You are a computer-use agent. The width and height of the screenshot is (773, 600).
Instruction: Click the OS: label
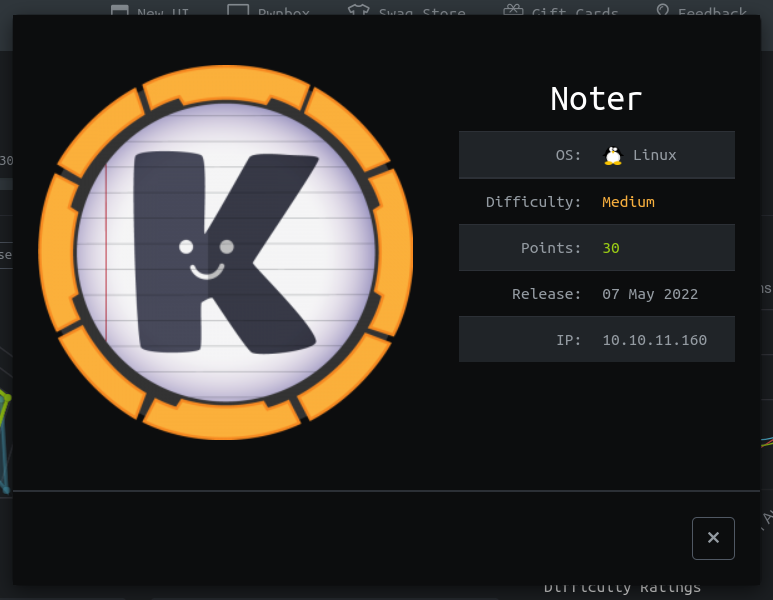point(568,155)
